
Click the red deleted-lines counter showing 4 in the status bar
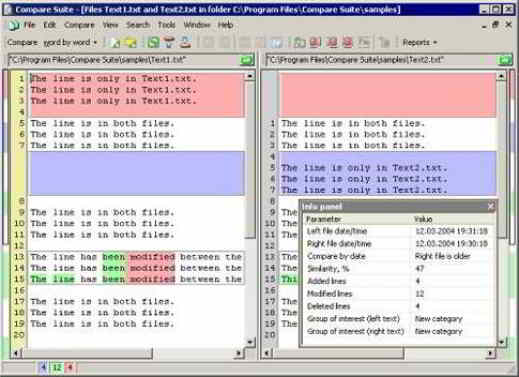pyautogui.click(x=70, y=367)
